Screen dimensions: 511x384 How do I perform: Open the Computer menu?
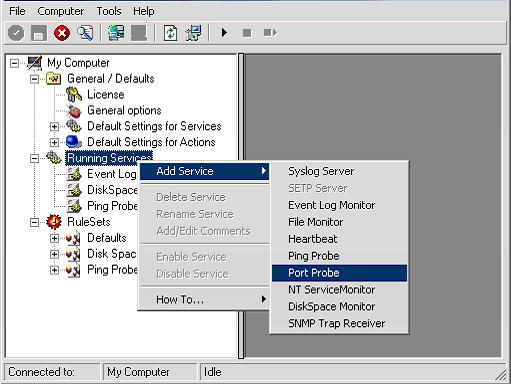[60, 11]
